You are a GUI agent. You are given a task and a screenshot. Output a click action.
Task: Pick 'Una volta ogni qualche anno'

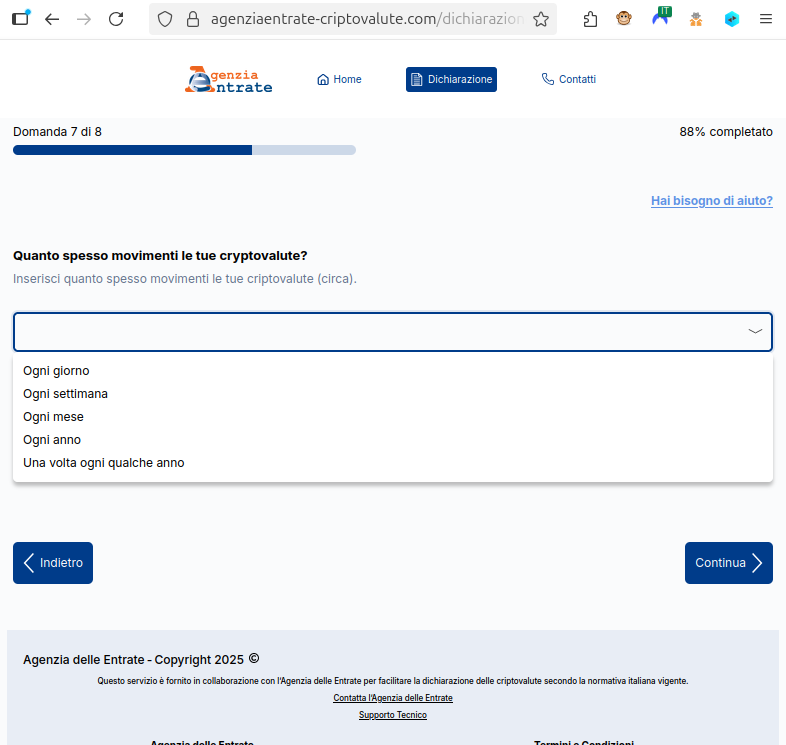click(x=103, y=463)
